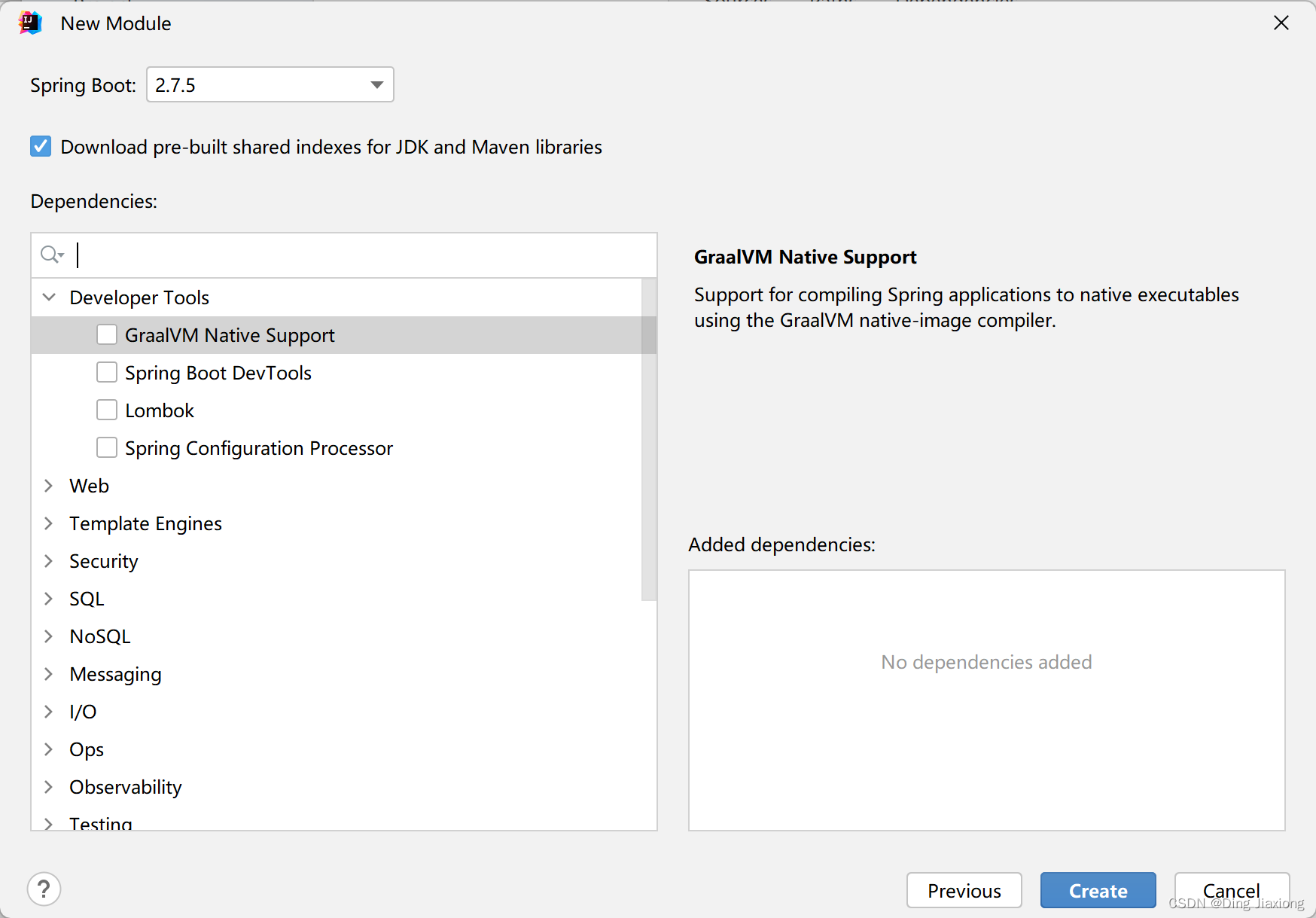This screenshot has width=1316, height=918.
Task: Expand the I/O category
Action: (x=49, y=712)
